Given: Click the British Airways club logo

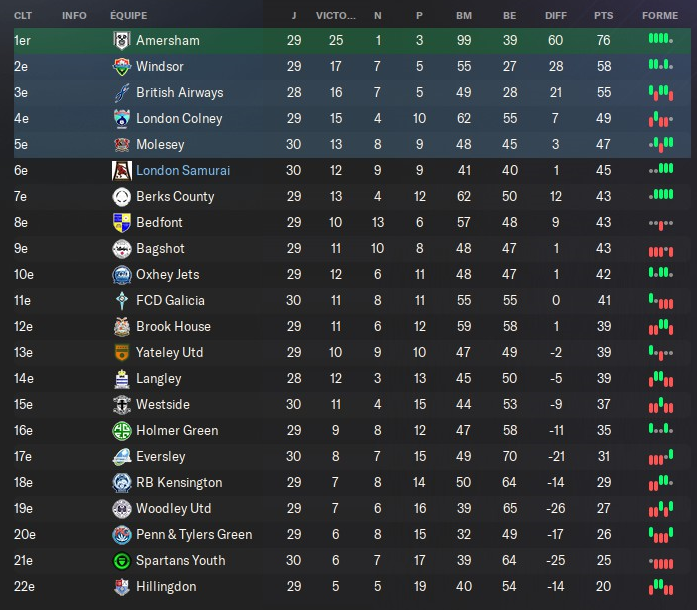Looking at the screenshot, I should pyautogui.click(x=121, y=93).
